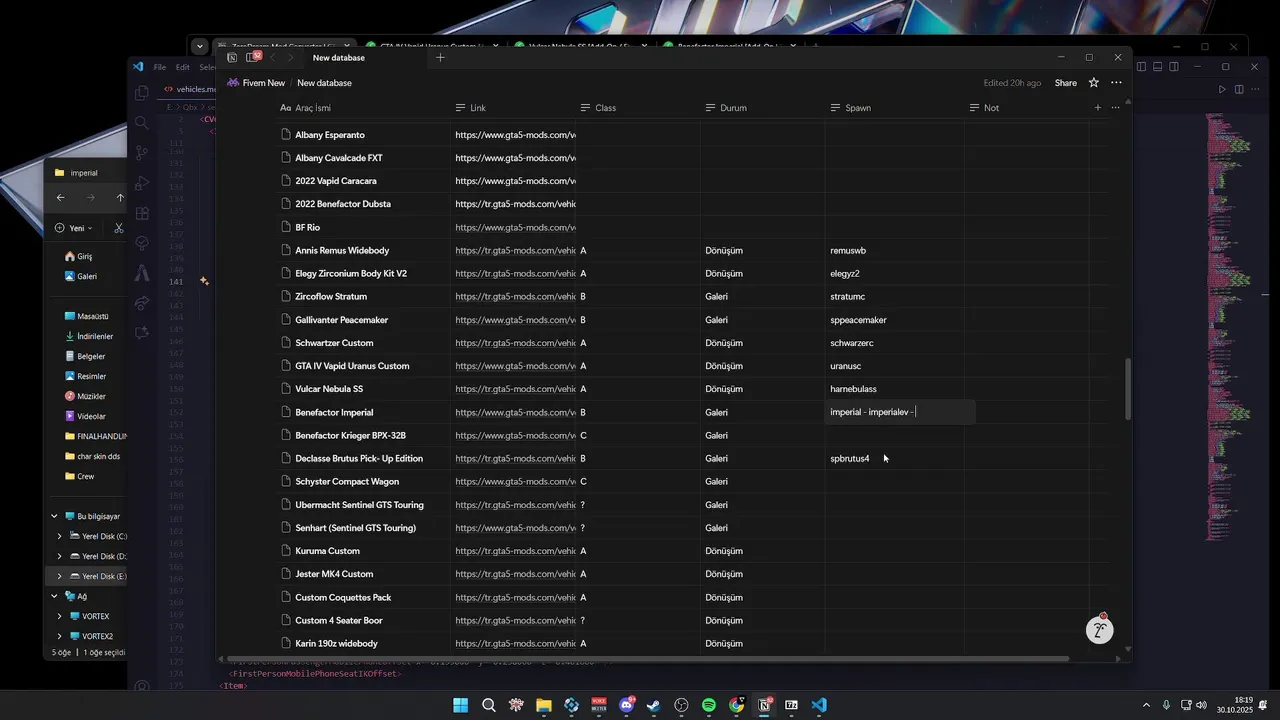Open the Yeni dropdown in File Explorer
The height and width of the screenshot is (720, 1280).
74,228
